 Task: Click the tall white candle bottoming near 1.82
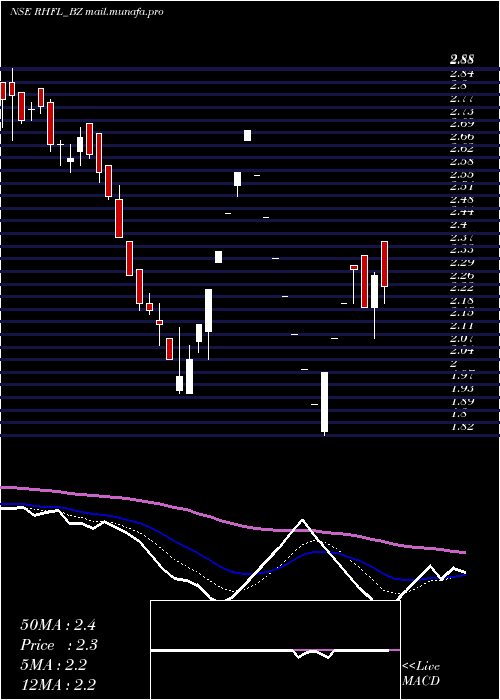point(325,402)
